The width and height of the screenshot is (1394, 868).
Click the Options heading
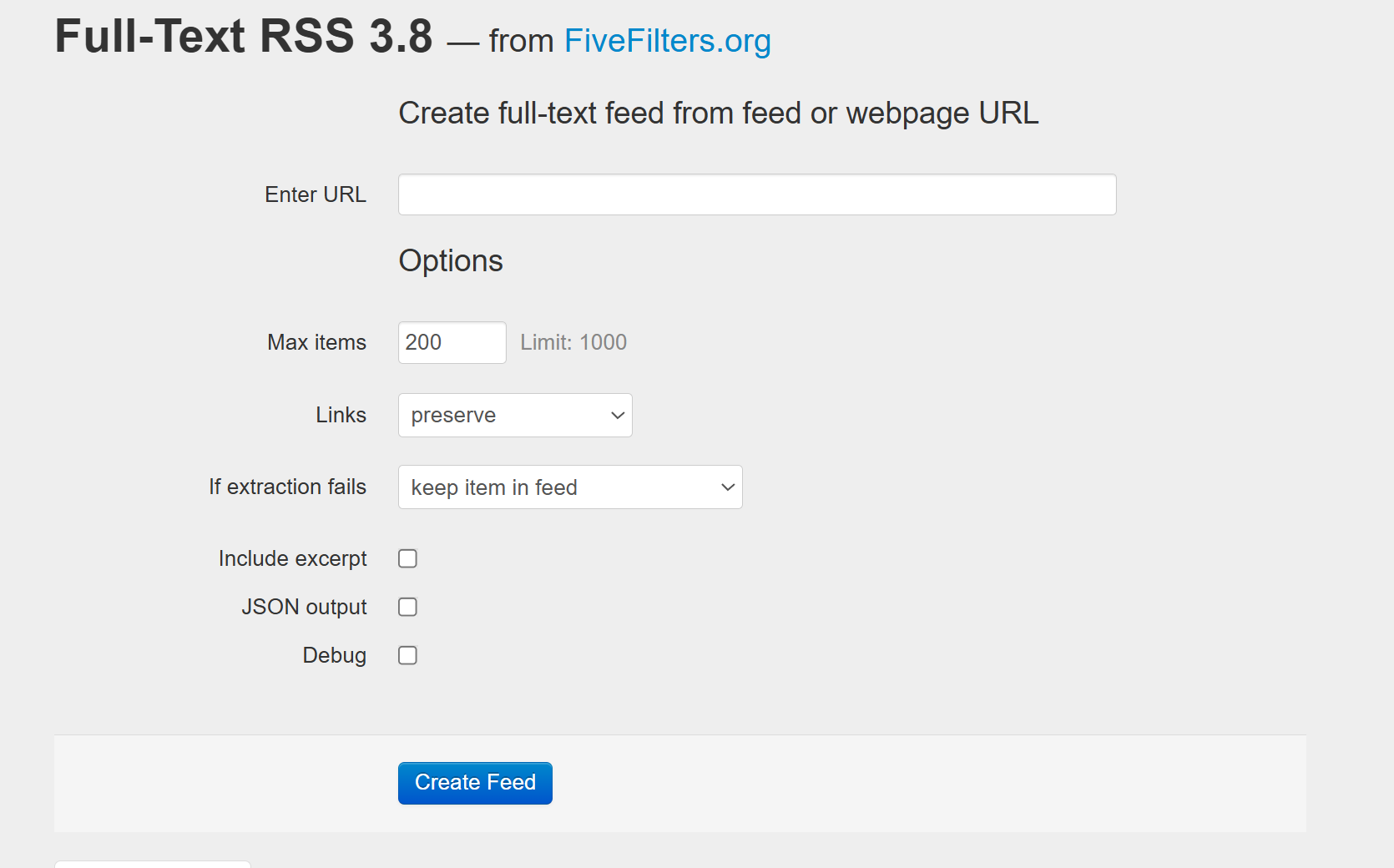(x=451, y=260)
